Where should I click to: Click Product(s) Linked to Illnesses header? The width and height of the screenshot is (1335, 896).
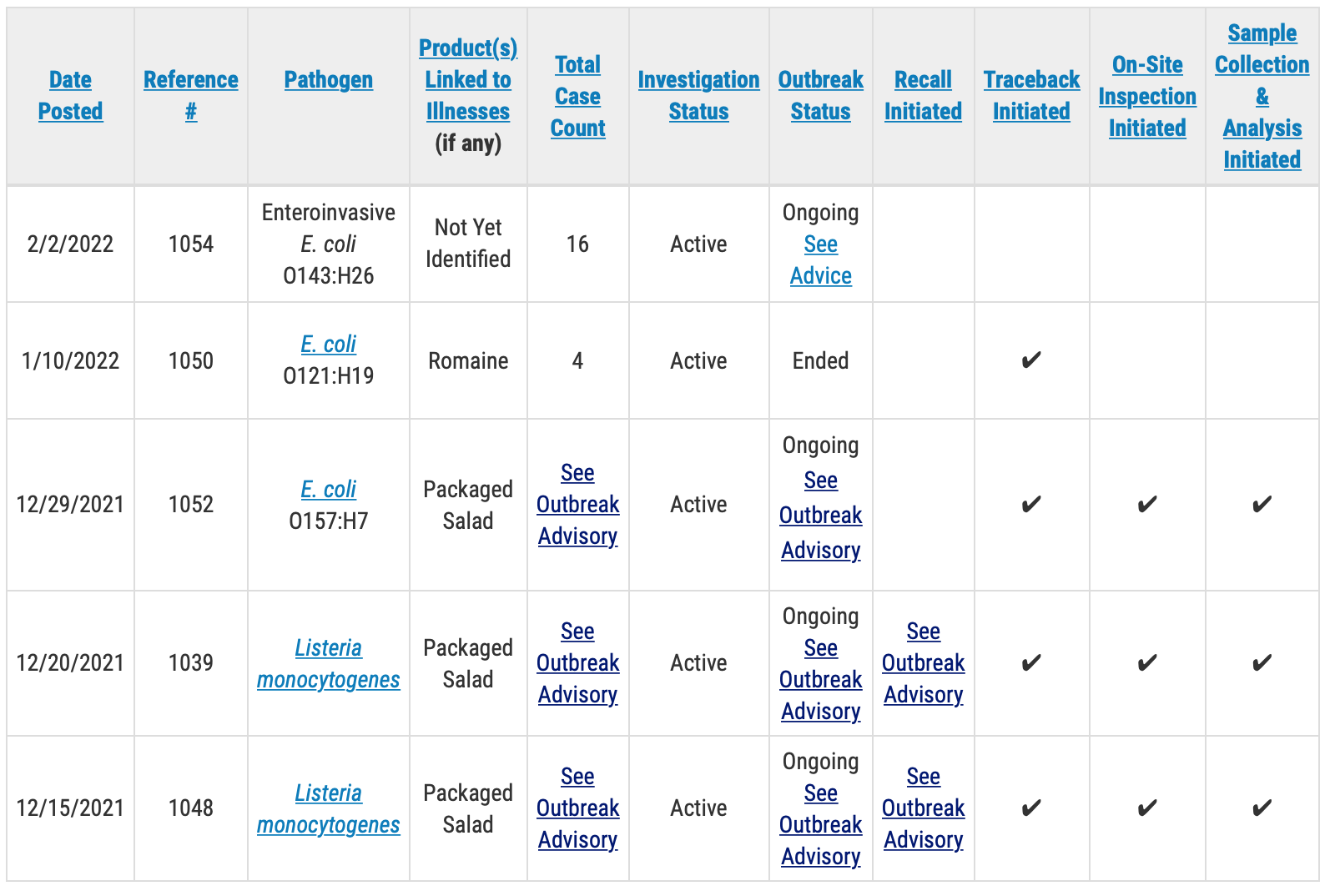coord(468,80)
